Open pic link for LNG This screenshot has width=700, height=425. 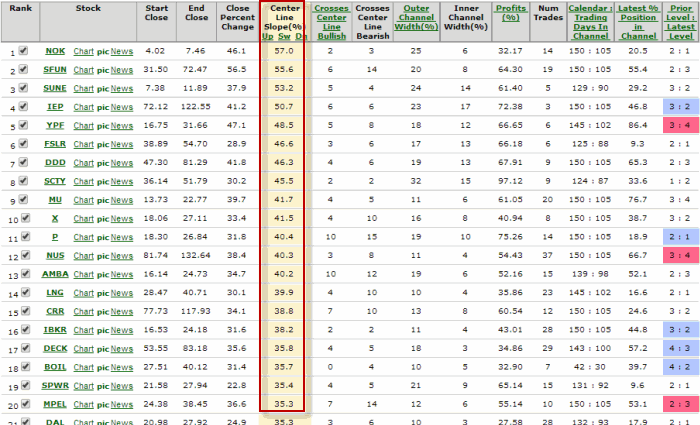tap(103, 293)
